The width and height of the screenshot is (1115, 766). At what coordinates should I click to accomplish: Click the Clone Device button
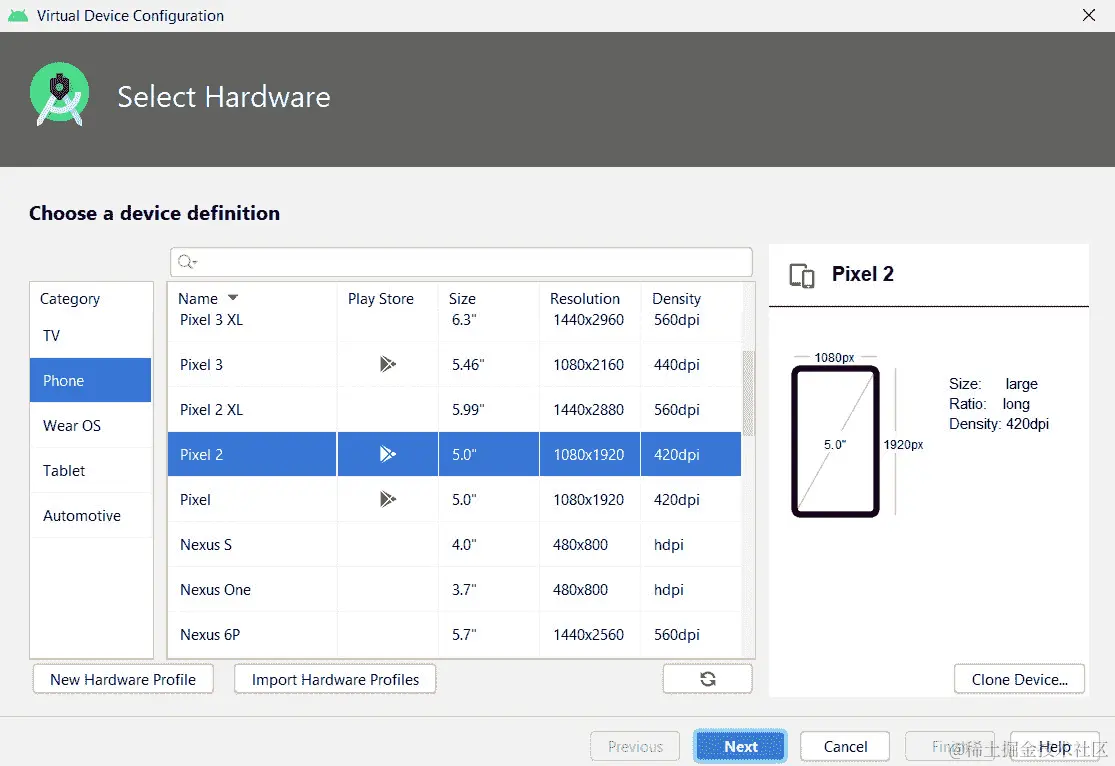point(1019,679)
